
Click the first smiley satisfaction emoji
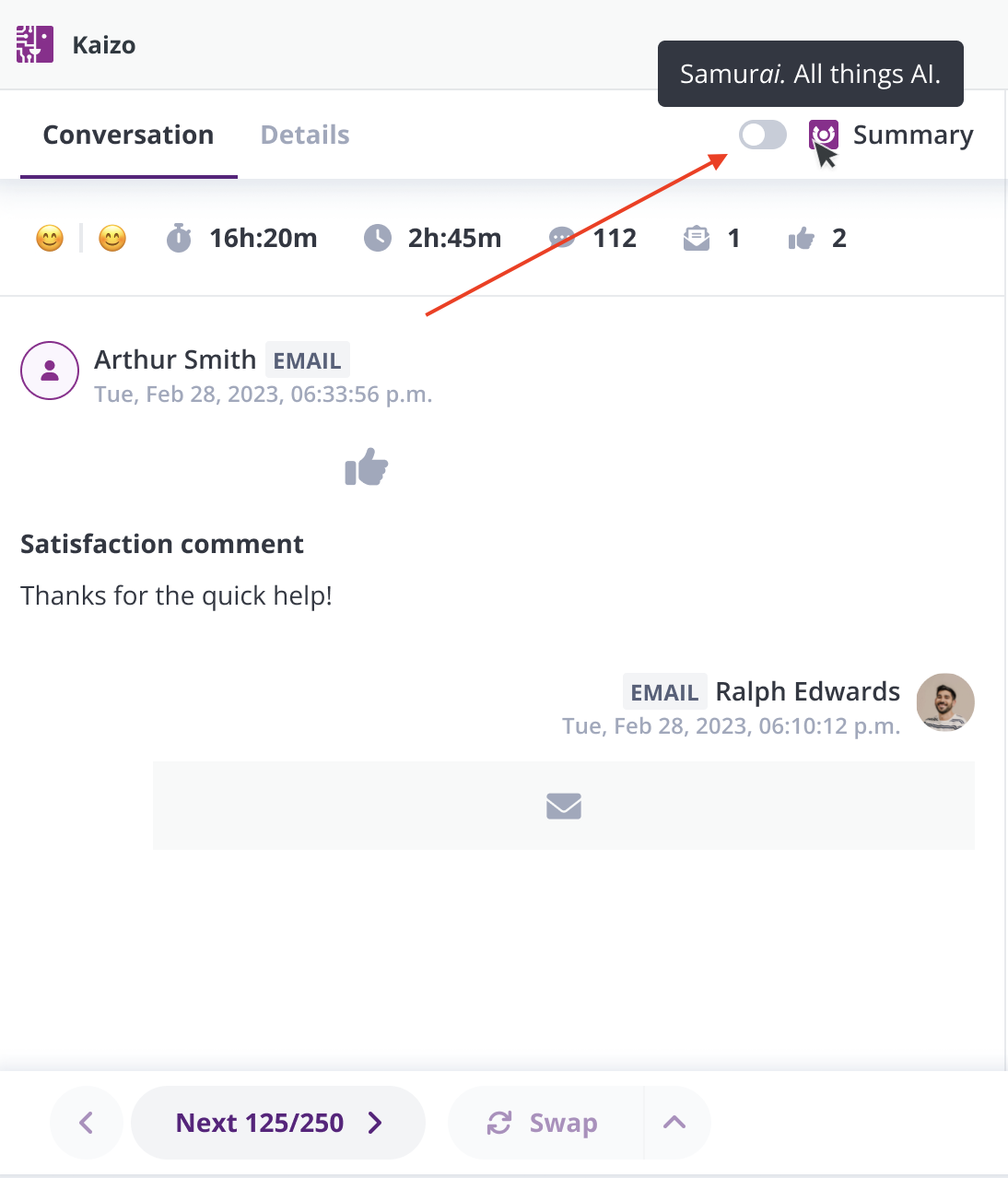50,239
